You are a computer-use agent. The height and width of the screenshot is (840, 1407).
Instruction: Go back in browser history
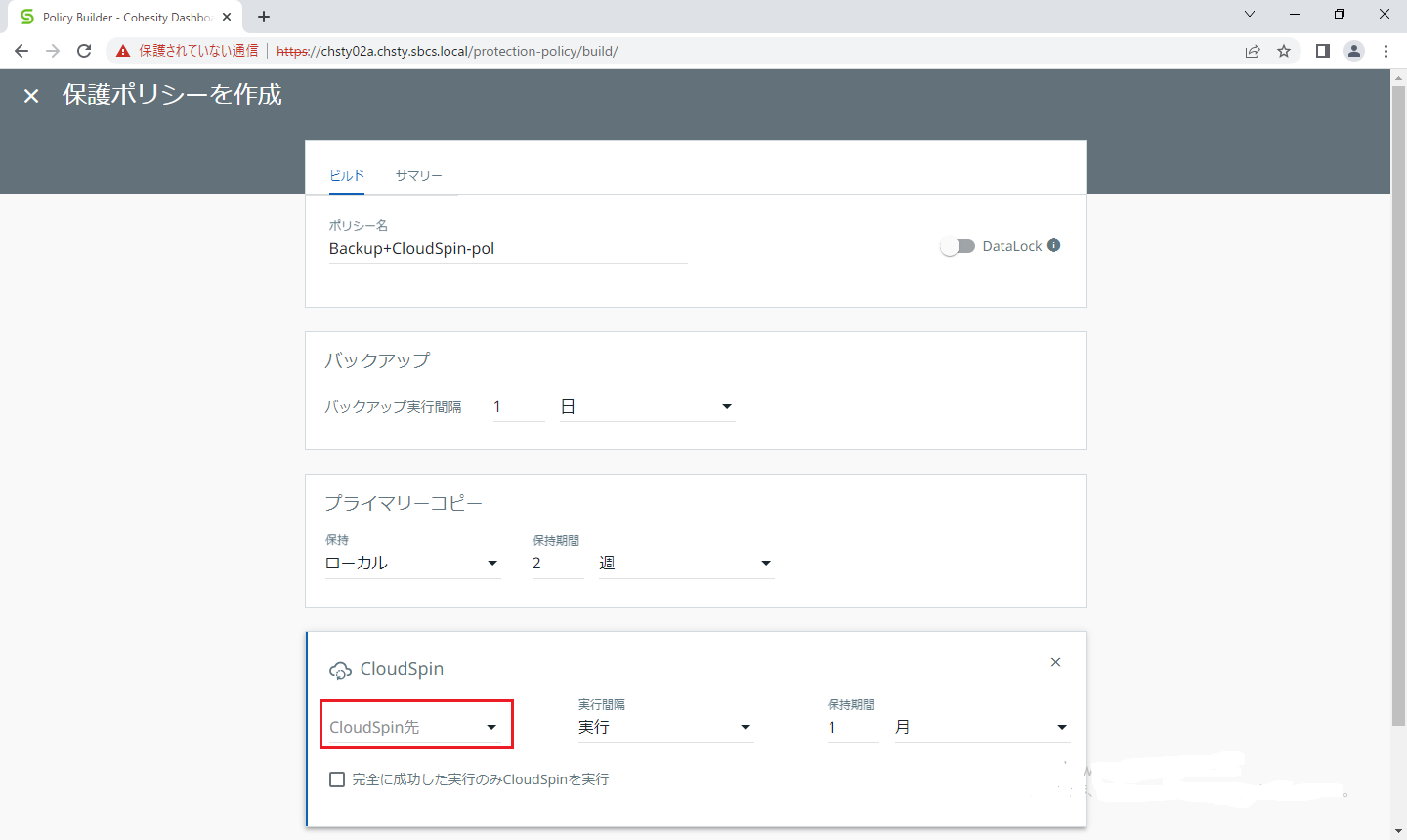point(21,51)
